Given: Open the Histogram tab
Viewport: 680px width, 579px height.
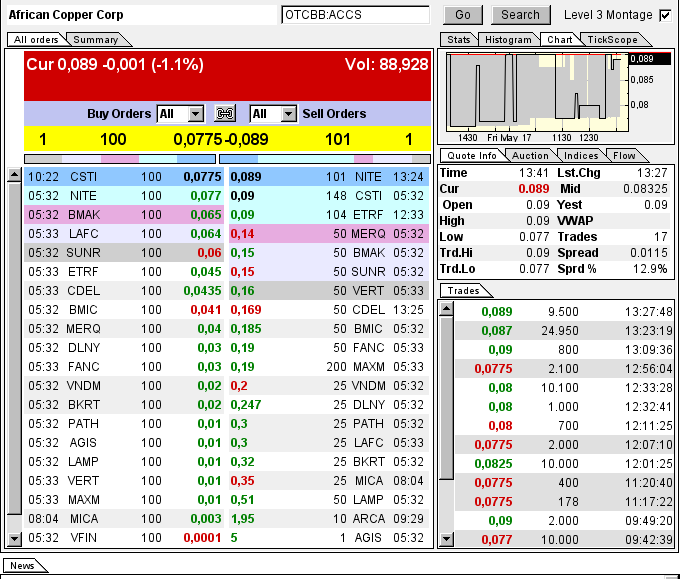Looking at the screenshot, I should click(507, 40).
